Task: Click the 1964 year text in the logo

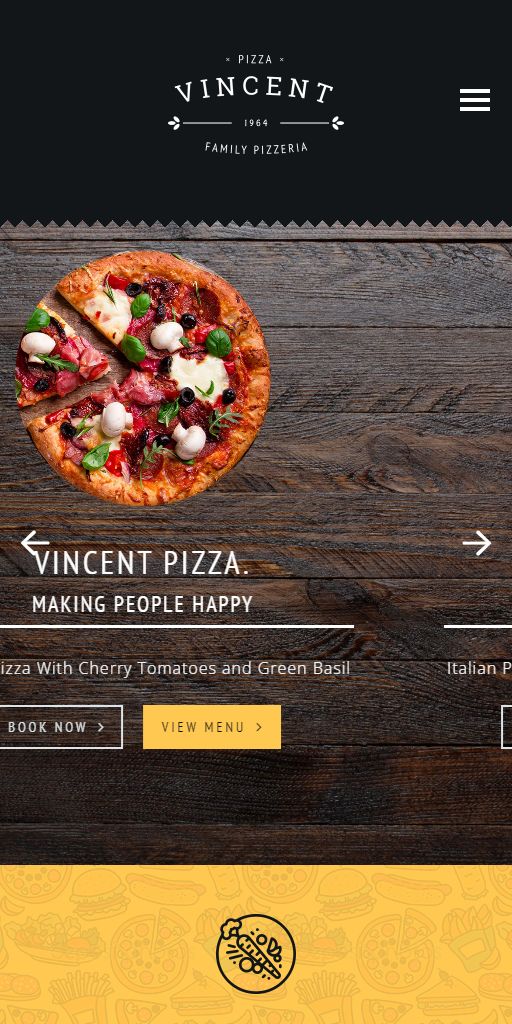Action: [256, 123]
